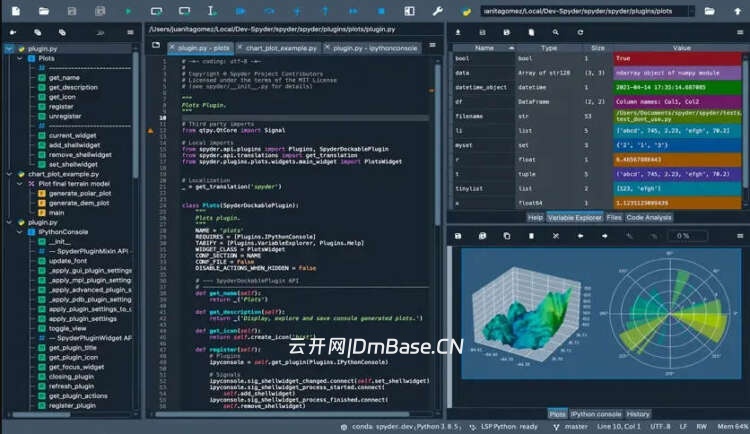The height and width of the screenshot is (434, 750).
Task: Switch to History tab
Action: pos(638,414)
